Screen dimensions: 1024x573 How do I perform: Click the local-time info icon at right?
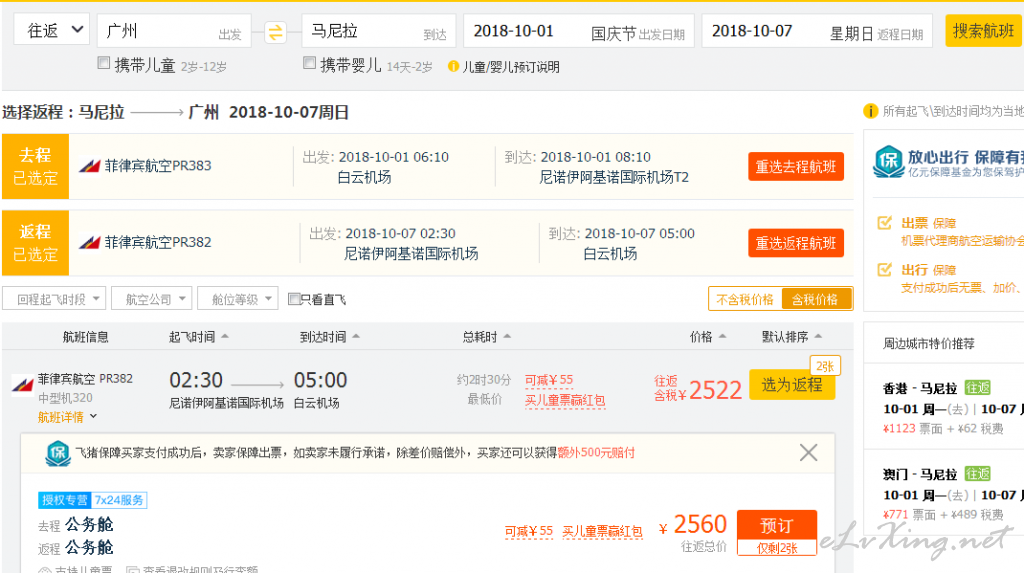tap(871, 111)
